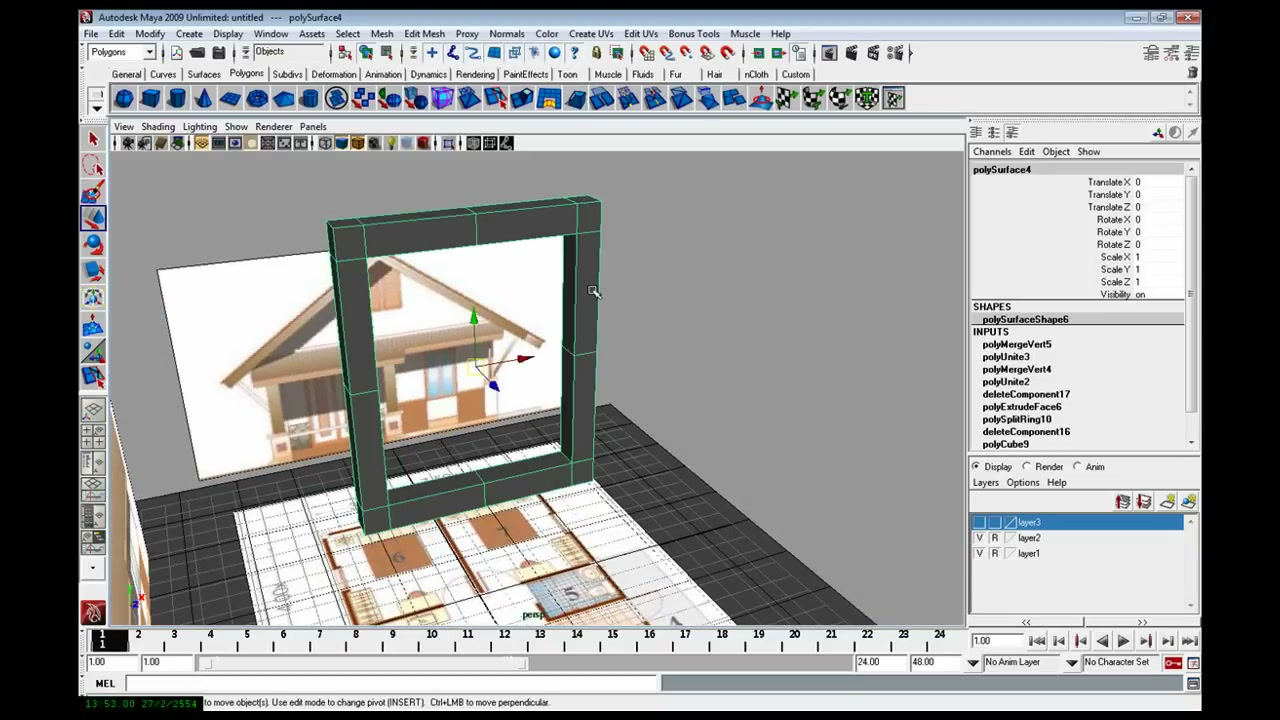Screen dimensions: 1280x720
Task: Click the Options menu in layer editor
Action: coord(1023,483)
